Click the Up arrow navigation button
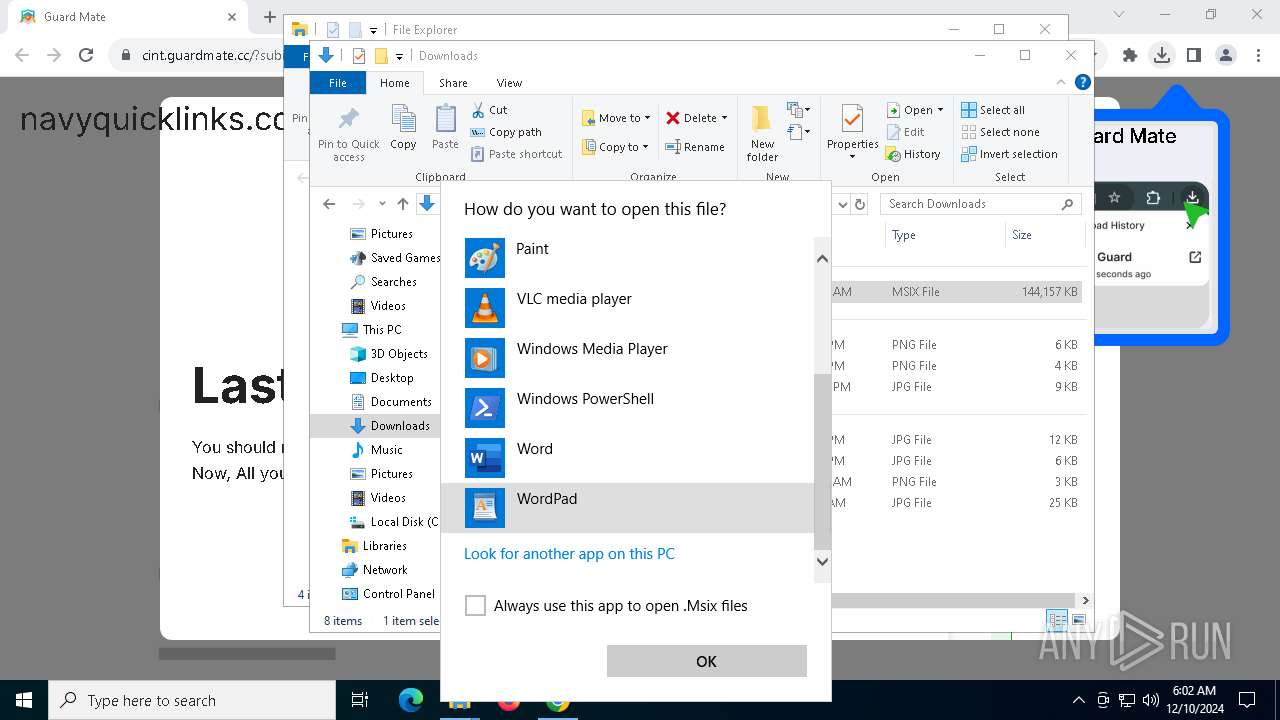Image resolution: width=1280 pixels, height=720 pixels. click(x=403, y=204)
